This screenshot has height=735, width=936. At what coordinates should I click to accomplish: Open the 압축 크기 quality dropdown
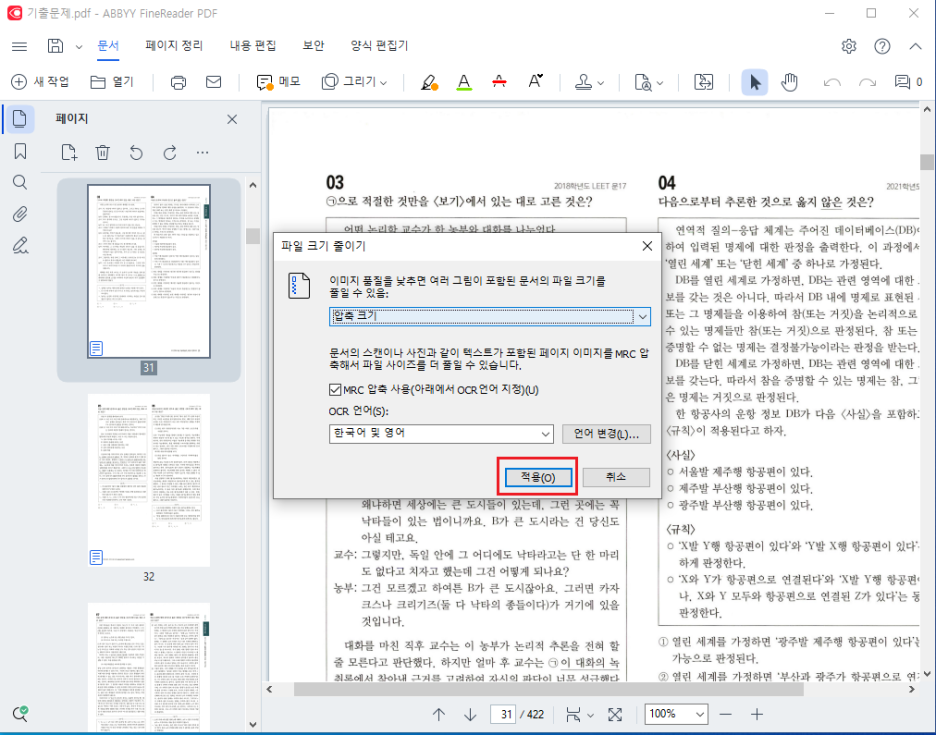pos(489,316)
